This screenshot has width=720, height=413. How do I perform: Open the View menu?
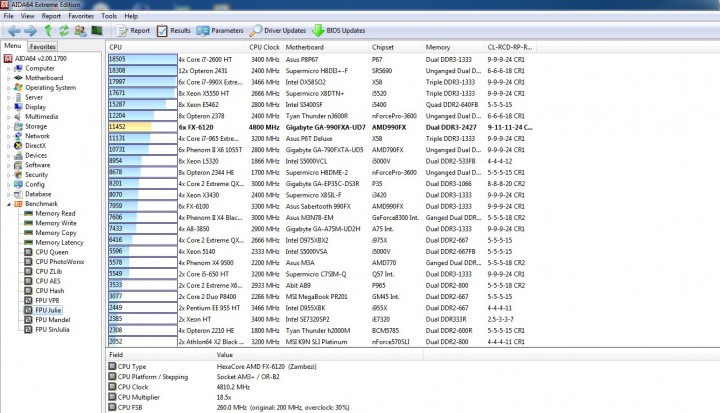point(28,16)
